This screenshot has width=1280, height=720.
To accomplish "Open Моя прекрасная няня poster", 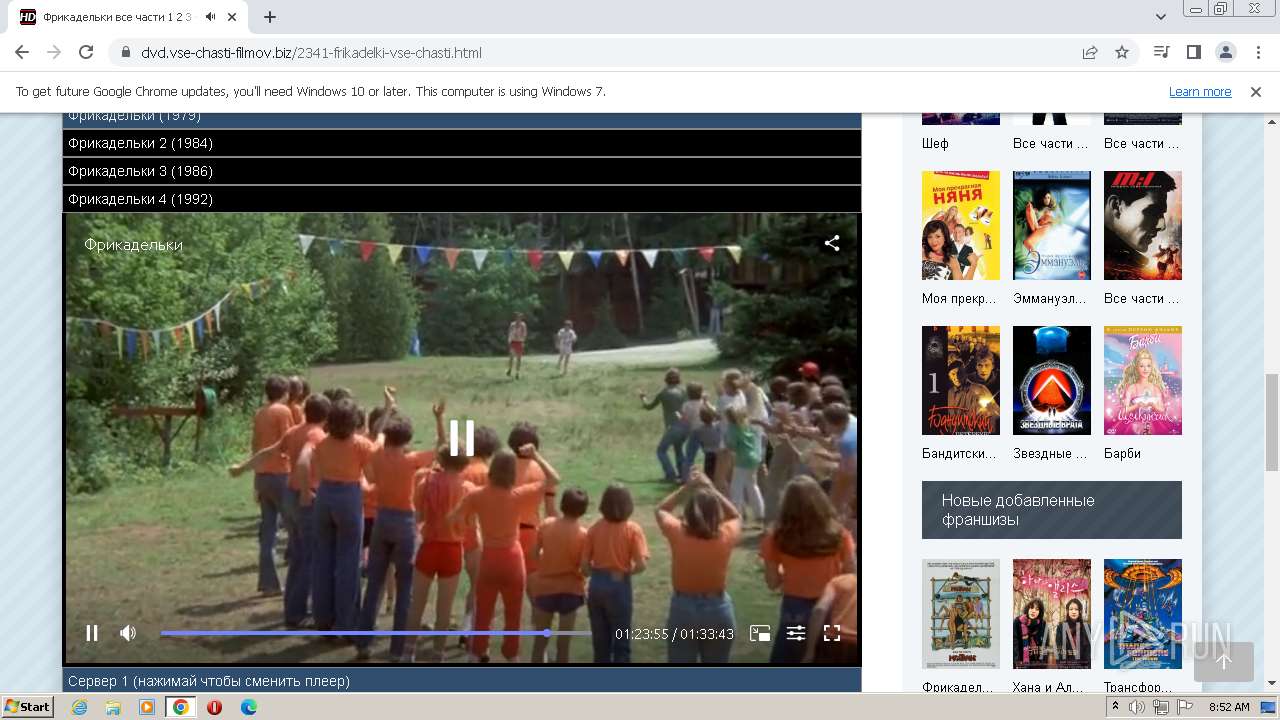I will (x=961, y=225).
